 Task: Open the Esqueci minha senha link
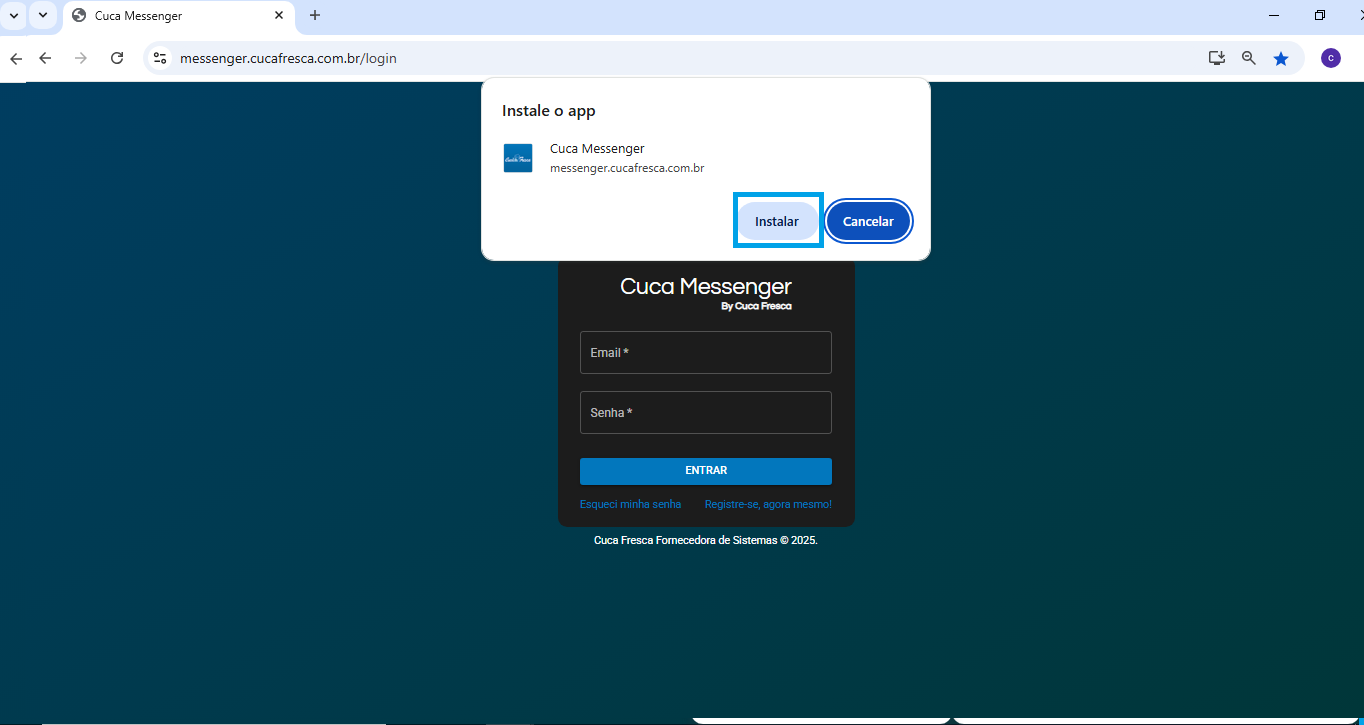[x=630, y=504]
